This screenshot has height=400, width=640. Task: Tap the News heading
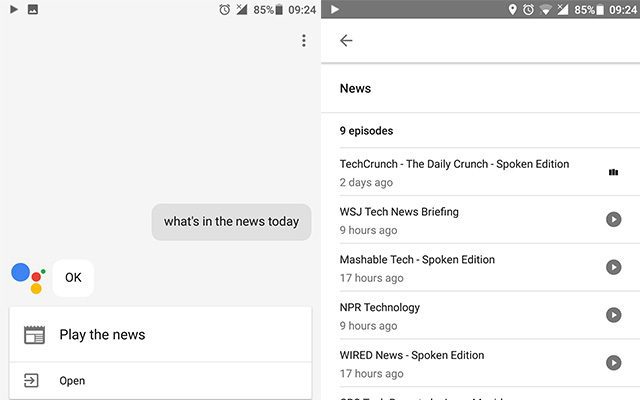coord(356,89)
